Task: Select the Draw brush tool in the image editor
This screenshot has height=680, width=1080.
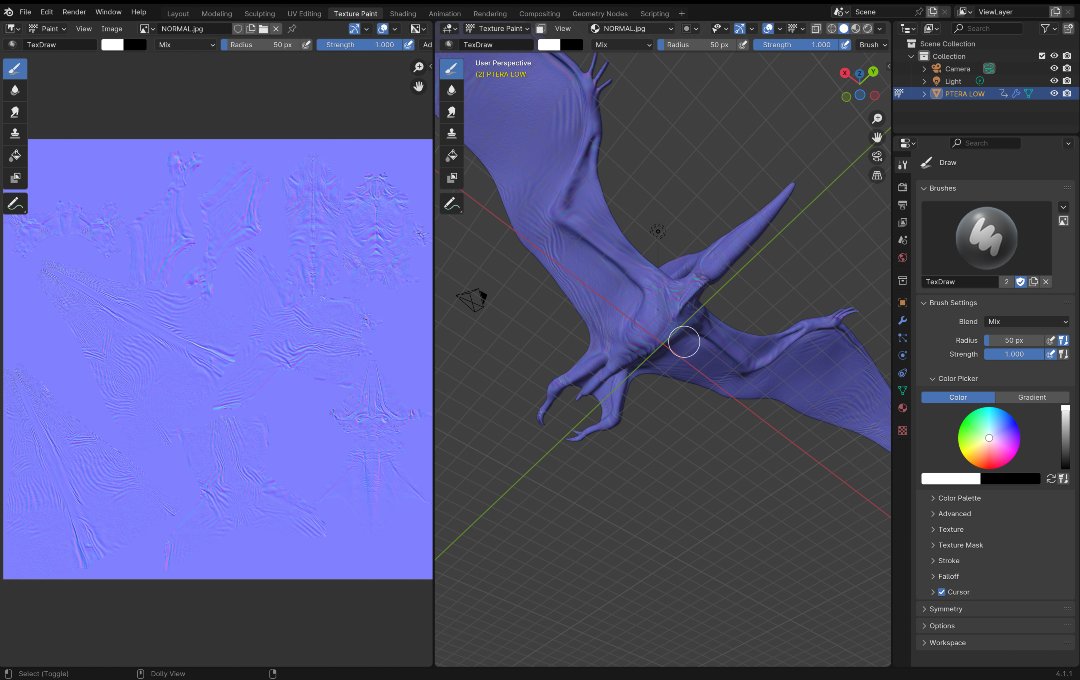Action: (15, 69)
